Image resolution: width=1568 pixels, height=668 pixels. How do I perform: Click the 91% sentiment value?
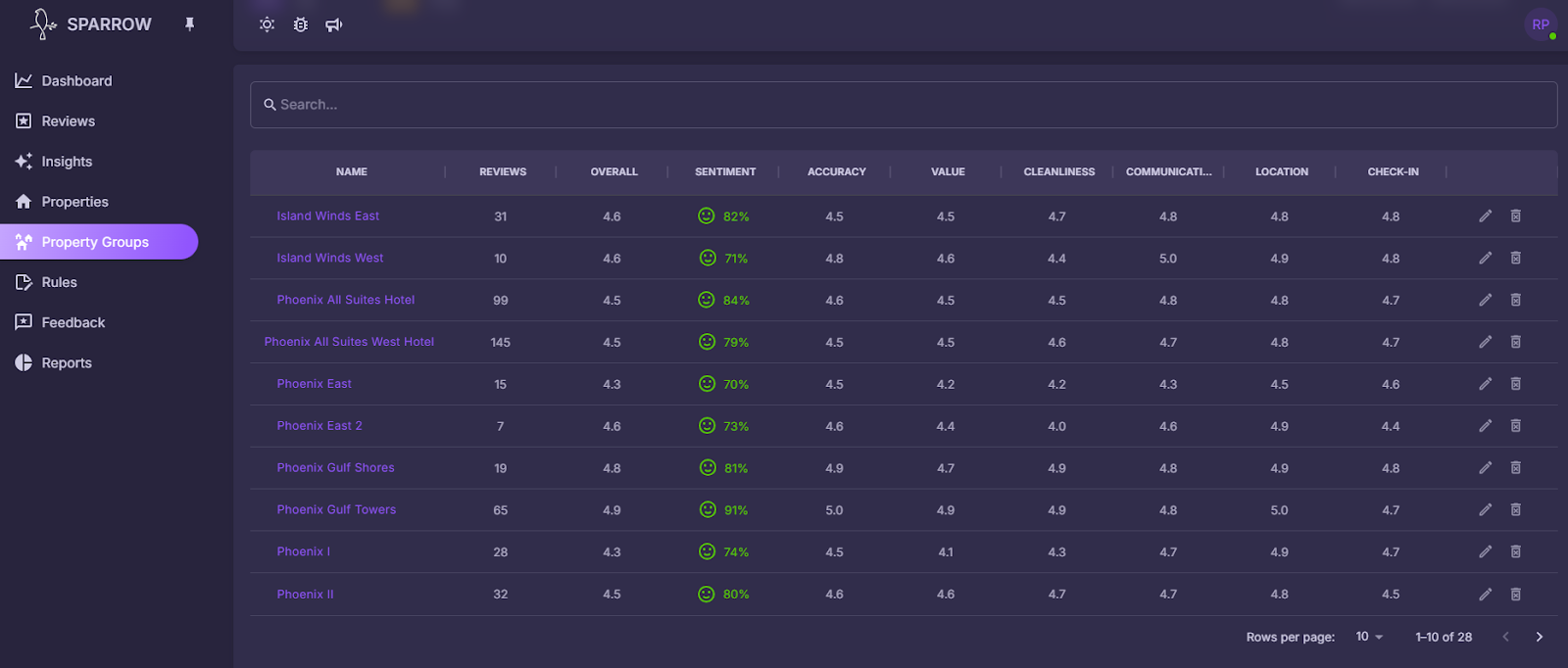[x=736, y=510]
